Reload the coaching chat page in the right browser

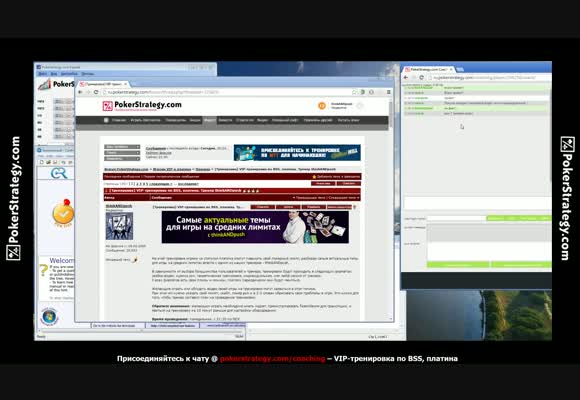click(x=421, y=78)
